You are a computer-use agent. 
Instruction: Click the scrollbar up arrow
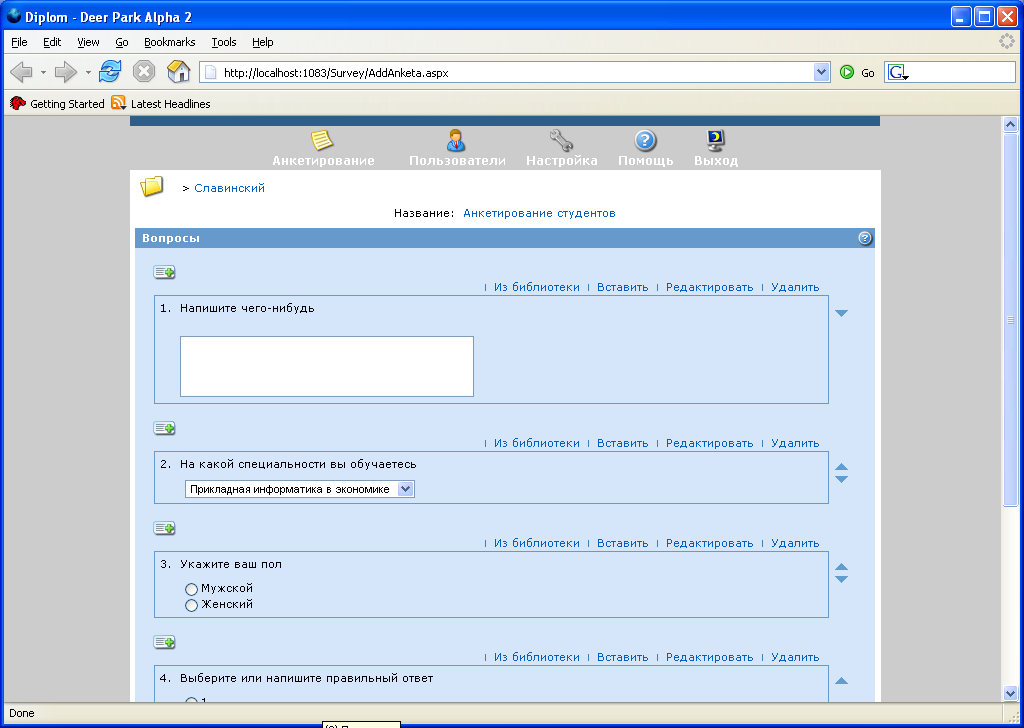pyautogui.click(x=1010, y=124)
